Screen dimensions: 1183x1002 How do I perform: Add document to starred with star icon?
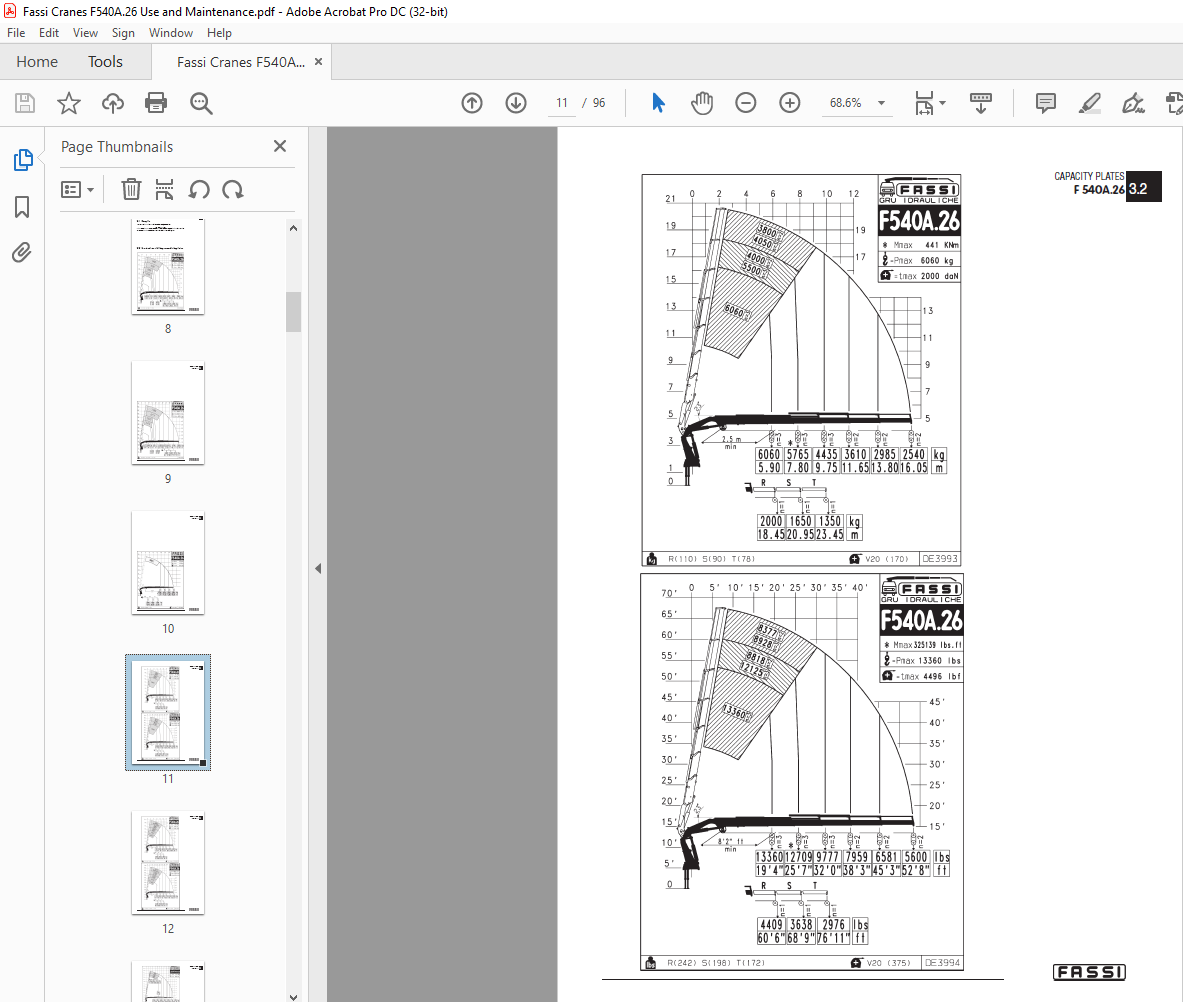tap(69, 103)
